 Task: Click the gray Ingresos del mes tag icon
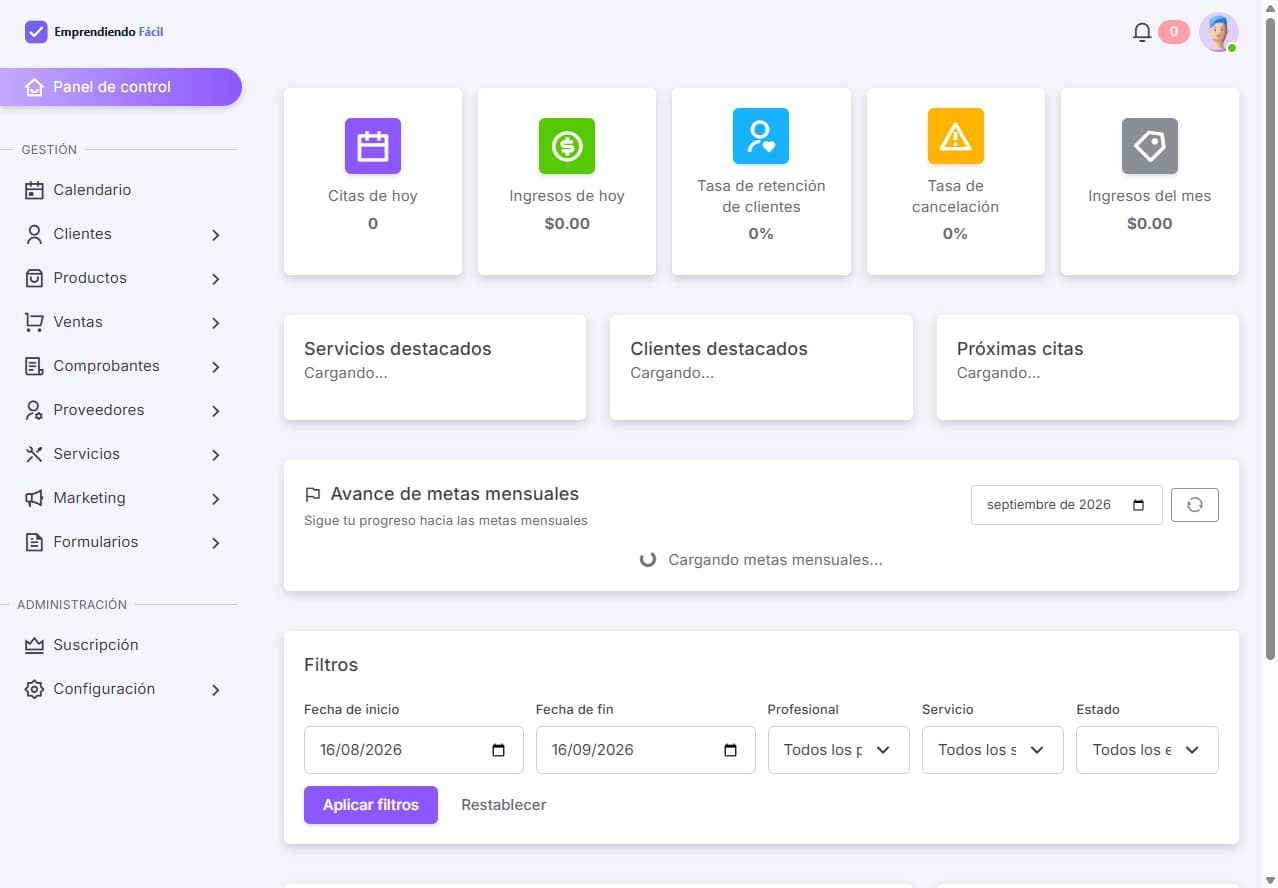(1150, 146)
